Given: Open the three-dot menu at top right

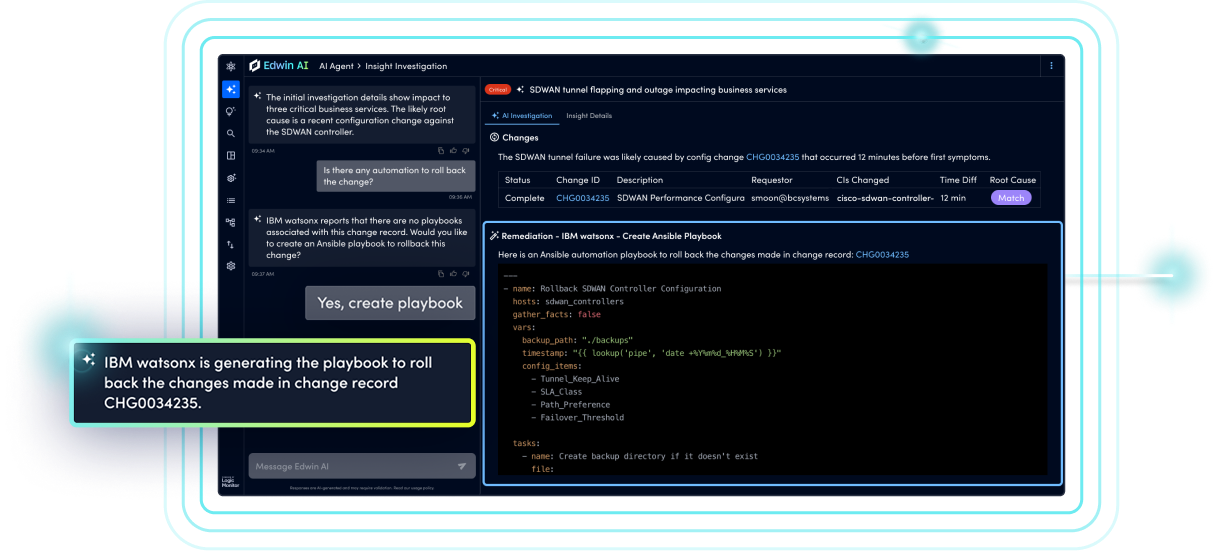Looking at the screenshot, I should (1051, 66).
